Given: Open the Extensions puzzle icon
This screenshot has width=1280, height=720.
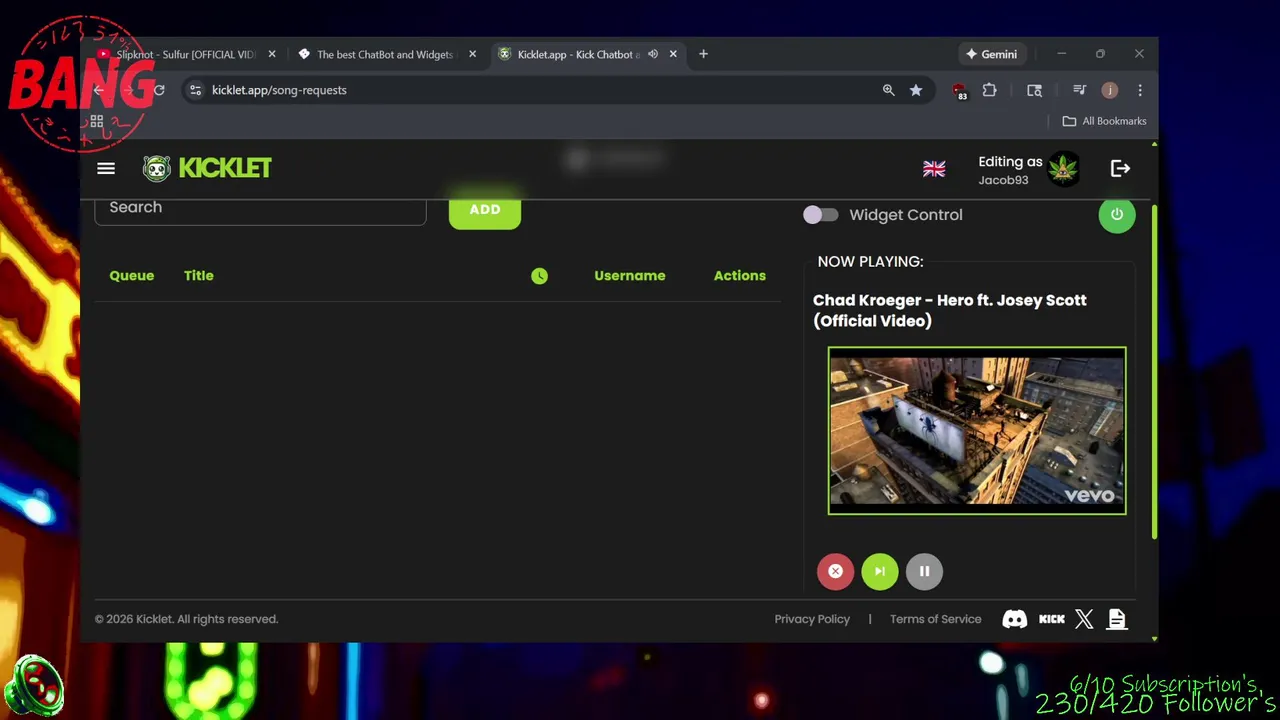Looking at the screenshot, I should coord(990,90).
